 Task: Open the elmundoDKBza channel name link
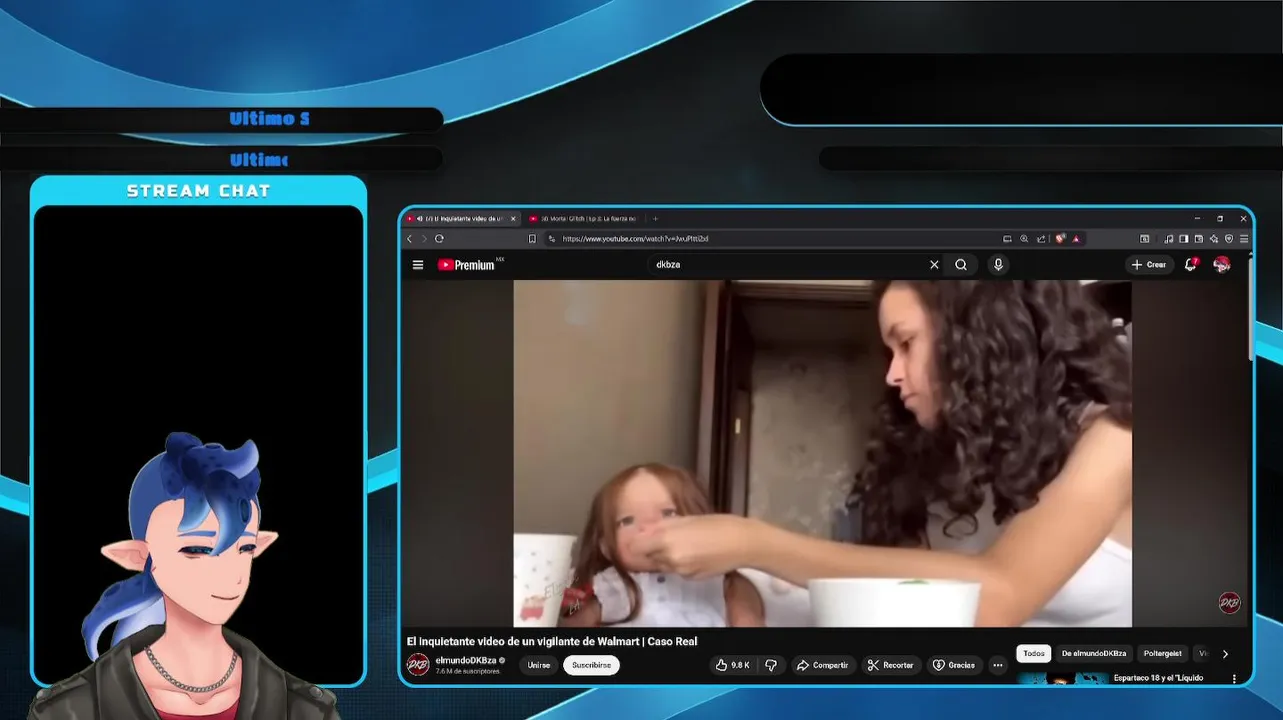(466, 660)
